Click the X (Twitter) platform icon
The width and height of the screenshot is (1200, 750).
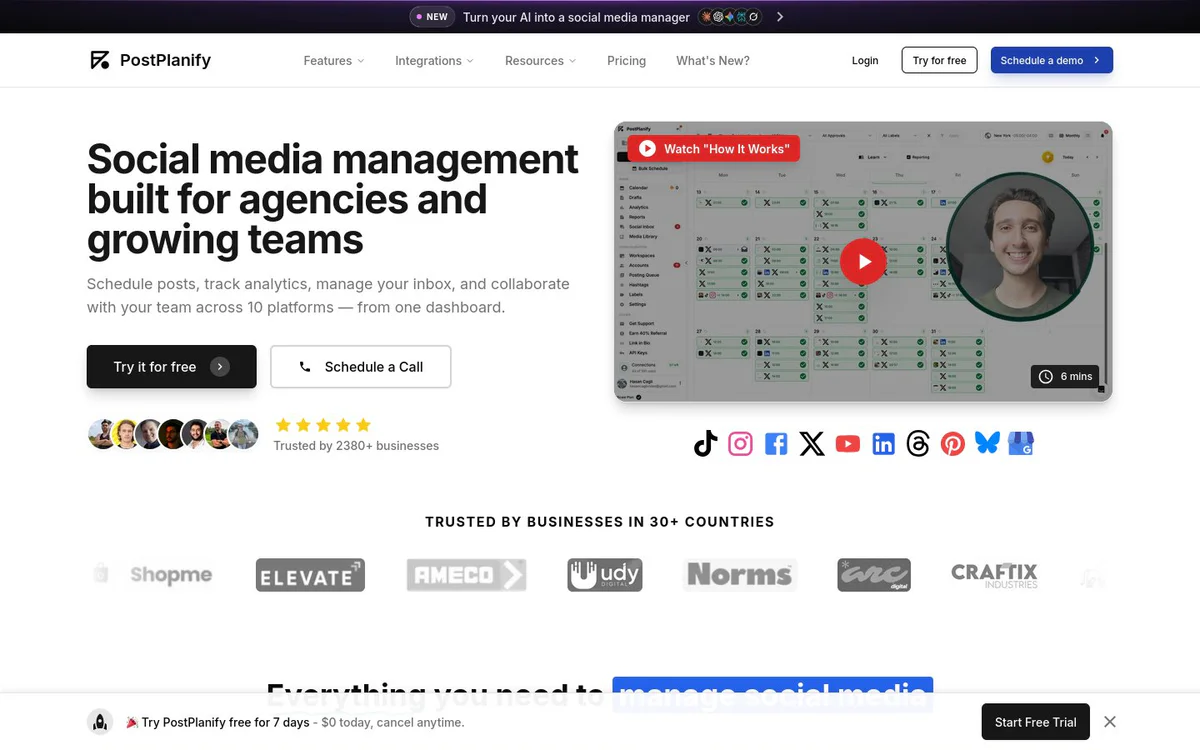coord(812,444)
